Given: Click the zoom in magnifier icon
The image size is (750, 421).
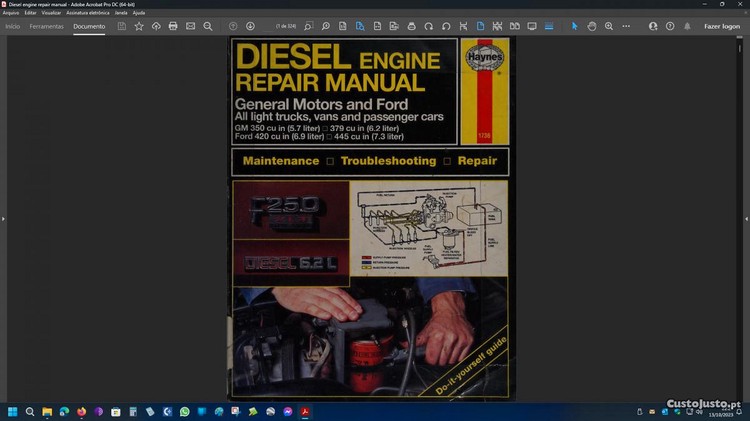Looking at the screenshot, I should tap(609, 26).
